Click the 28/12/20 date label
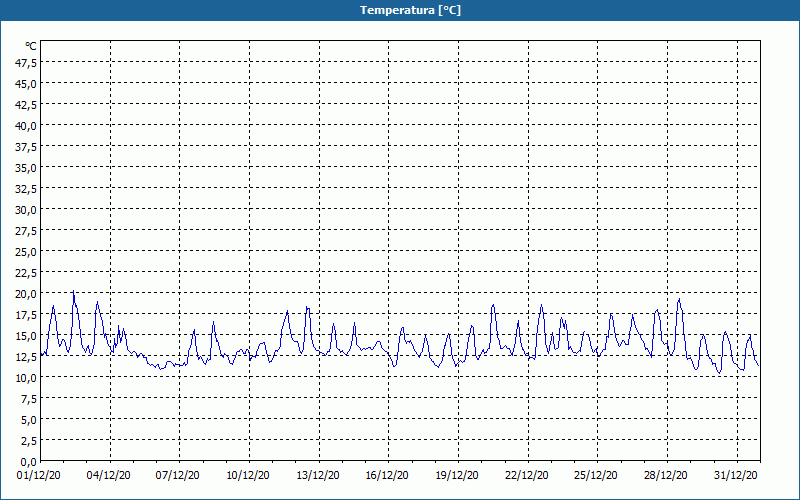The width and height of the screenshot is (800, 500). pyautogui.click(x=665, y=475)
